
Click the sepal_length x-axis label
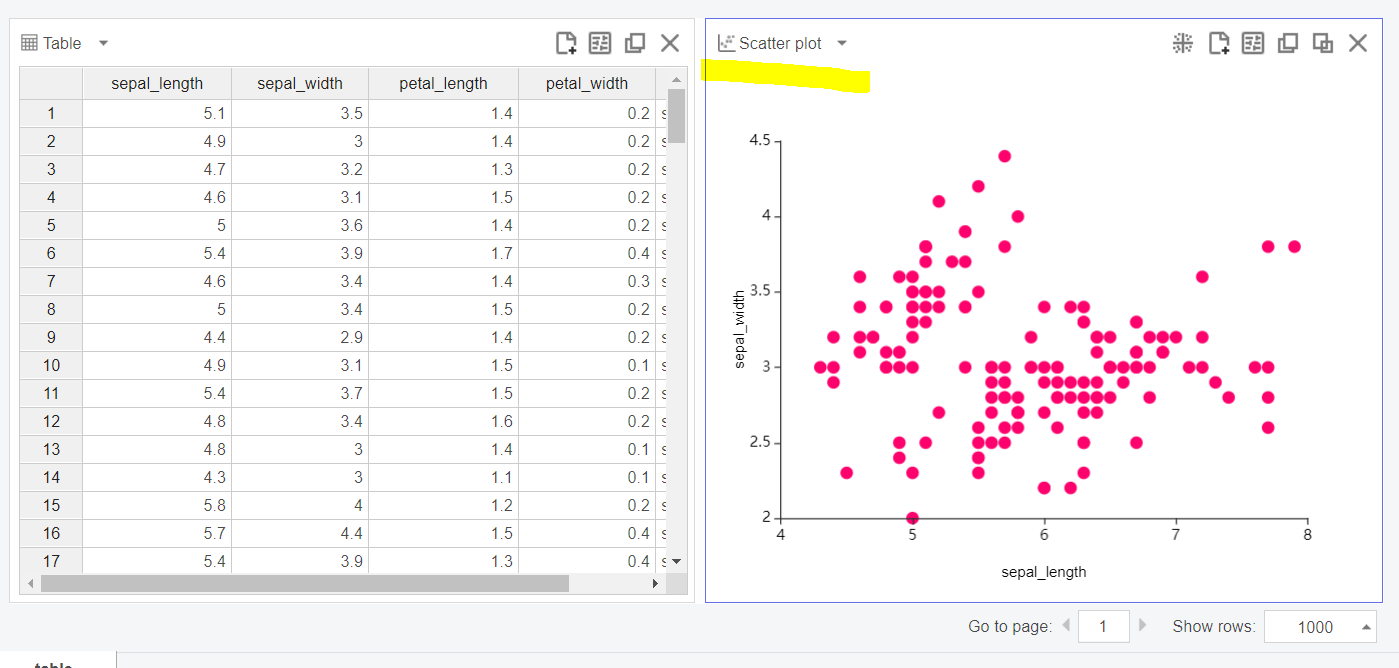point(1043,572)
